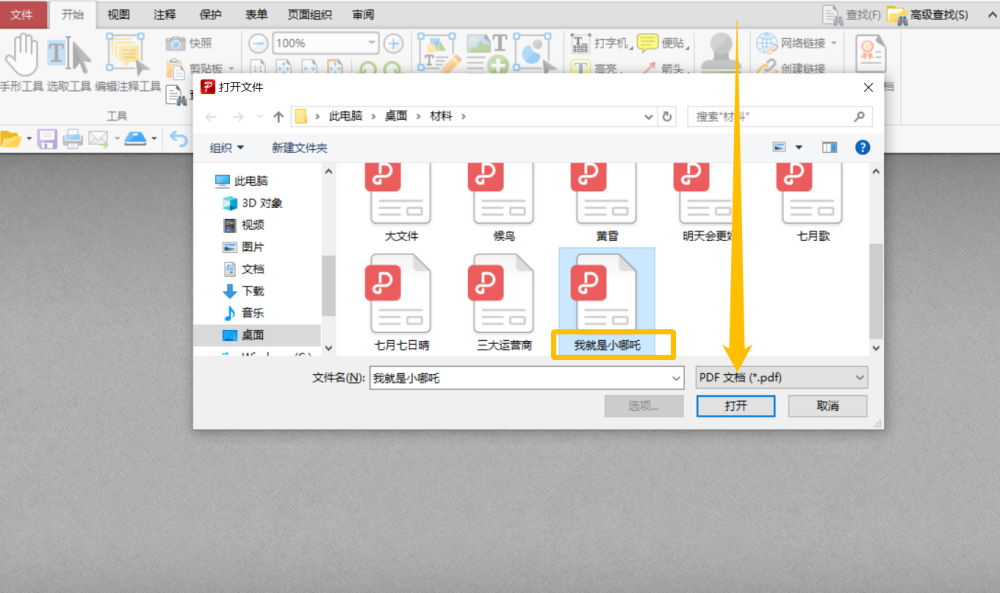Select the 七月七日晴 PDF file
This screenshot has height=593, width=1000.
(x=401, y=302)
